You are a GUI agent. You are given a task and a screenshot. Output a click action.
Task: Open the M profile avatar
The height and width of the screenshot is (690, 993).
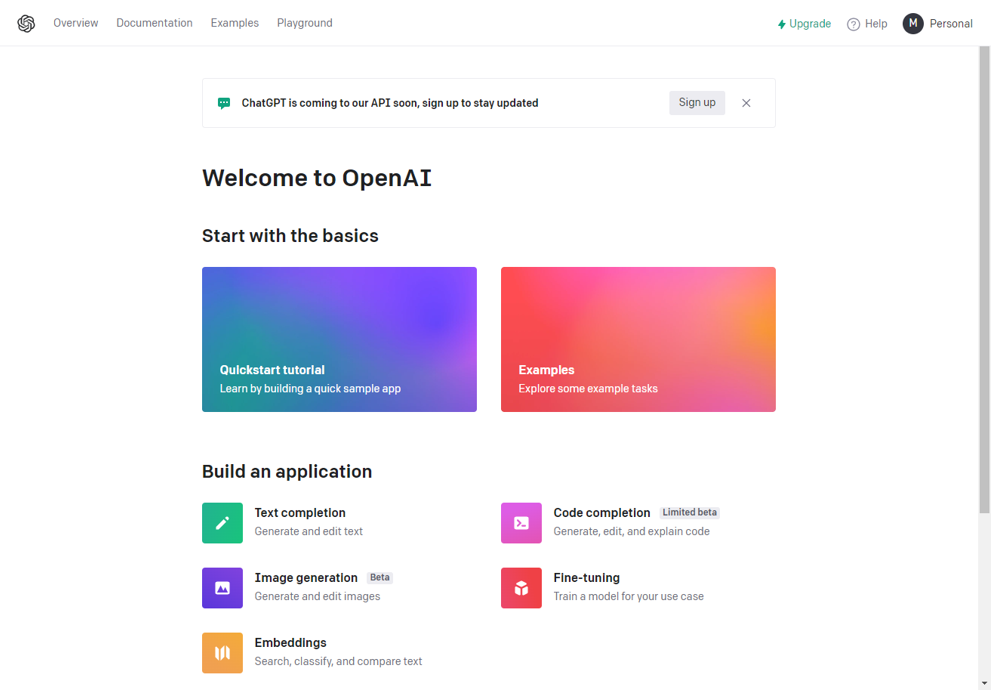click(913, 23)
